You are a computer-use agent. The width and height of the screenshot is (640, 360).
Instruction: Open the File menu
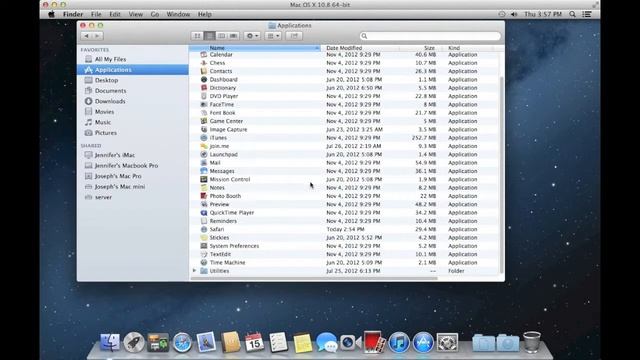pos(96,14)
